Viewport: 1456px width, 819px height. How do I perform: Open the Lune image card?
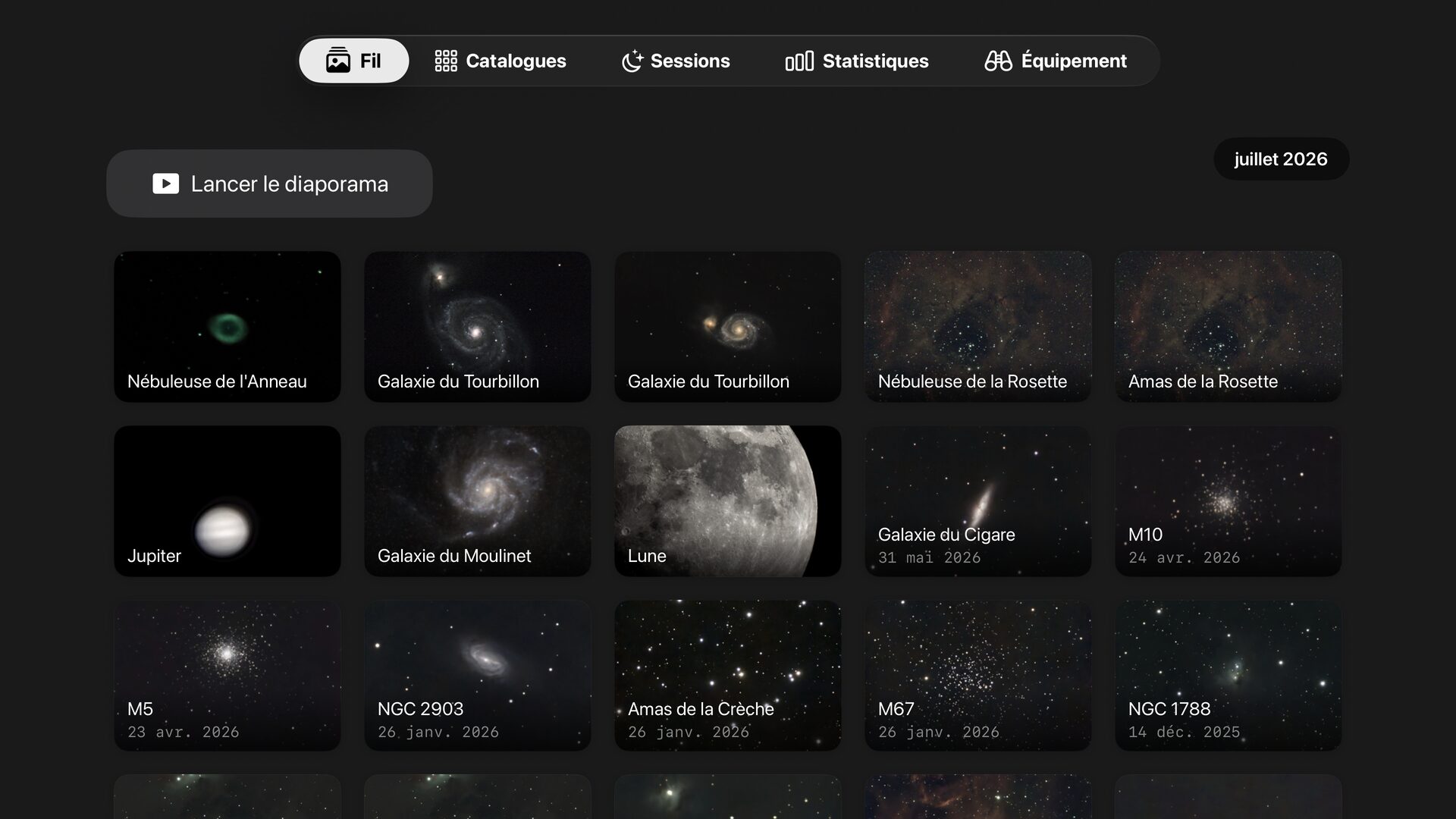click(728, 501)
